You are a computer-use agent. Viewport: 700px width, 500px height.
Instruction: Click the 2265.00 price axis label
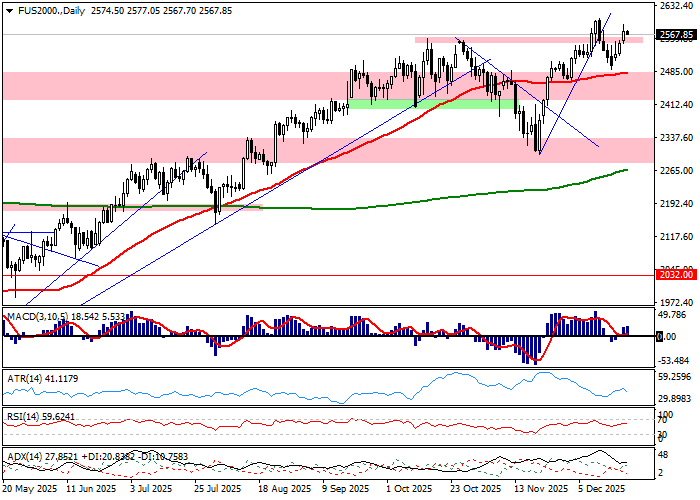point(676,170)
